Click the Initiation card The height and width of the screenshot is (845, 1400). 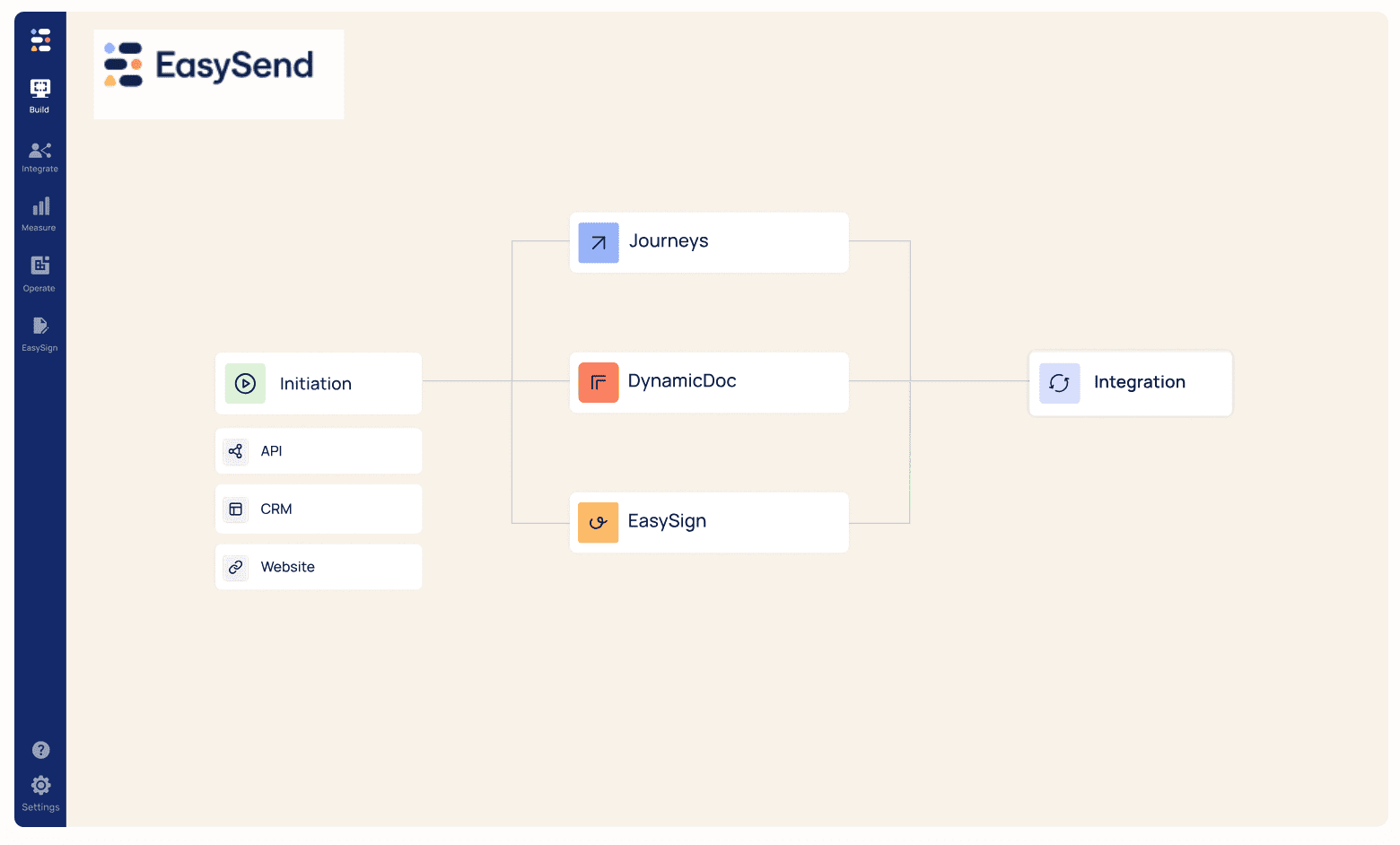coord(318,383)
